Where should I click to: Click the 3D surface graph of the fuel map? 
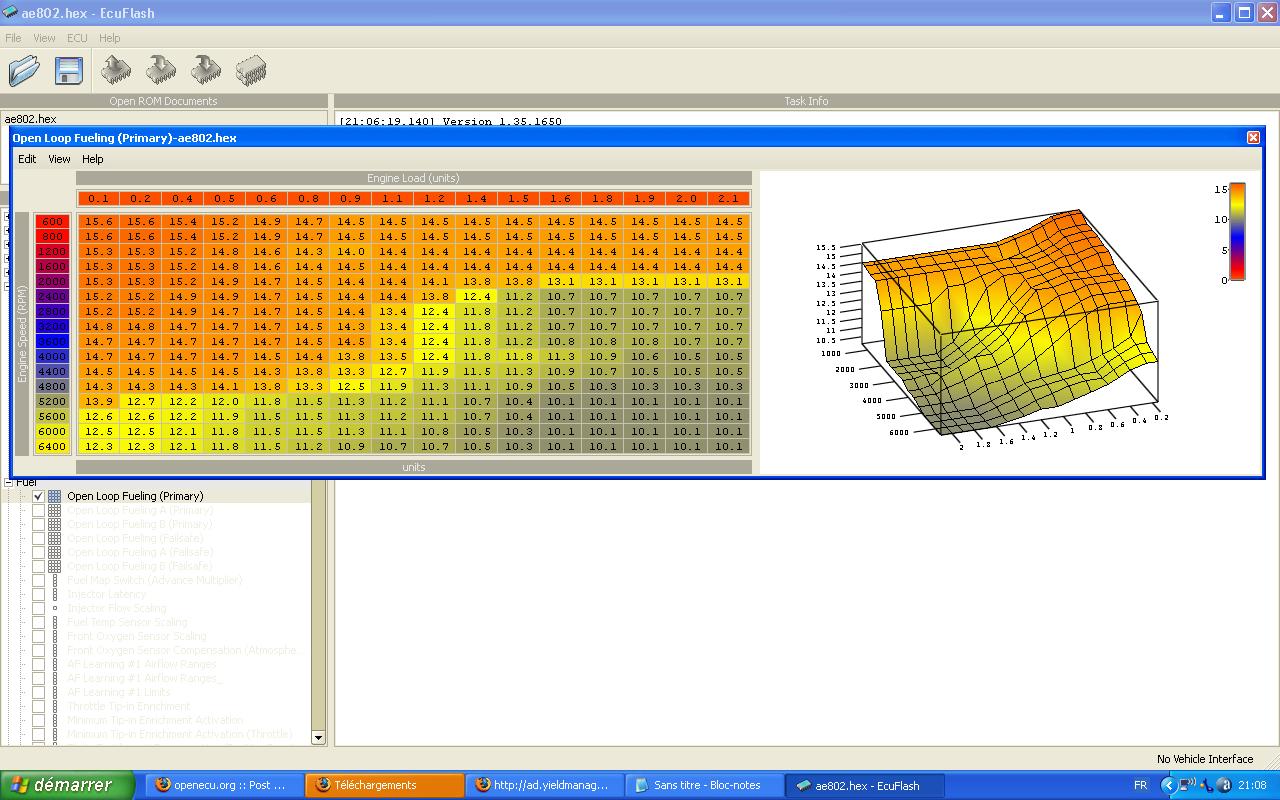(x=1010, y=325)
